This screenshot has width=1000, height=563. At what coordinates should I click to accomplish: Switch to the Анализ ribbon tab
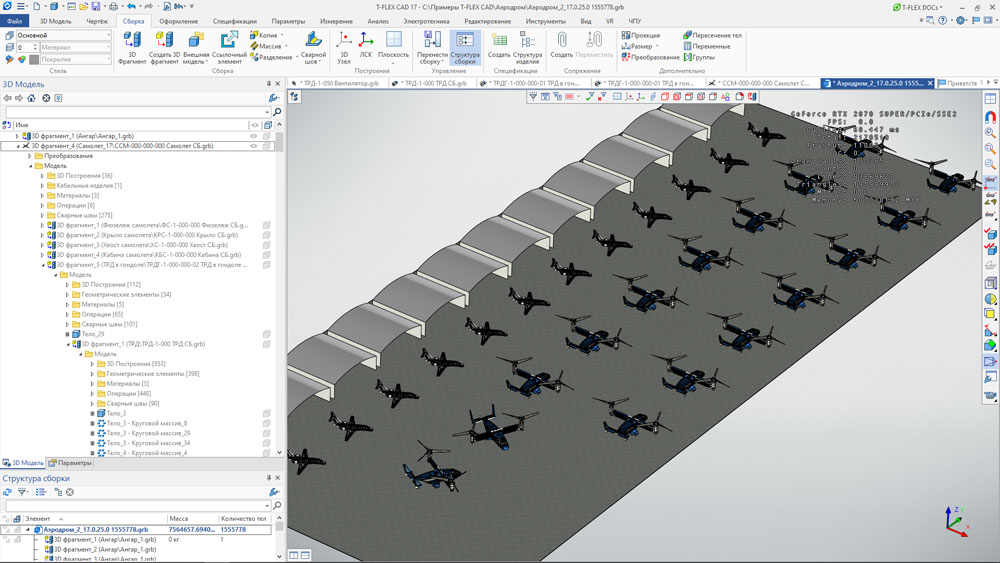click(378, 21)
